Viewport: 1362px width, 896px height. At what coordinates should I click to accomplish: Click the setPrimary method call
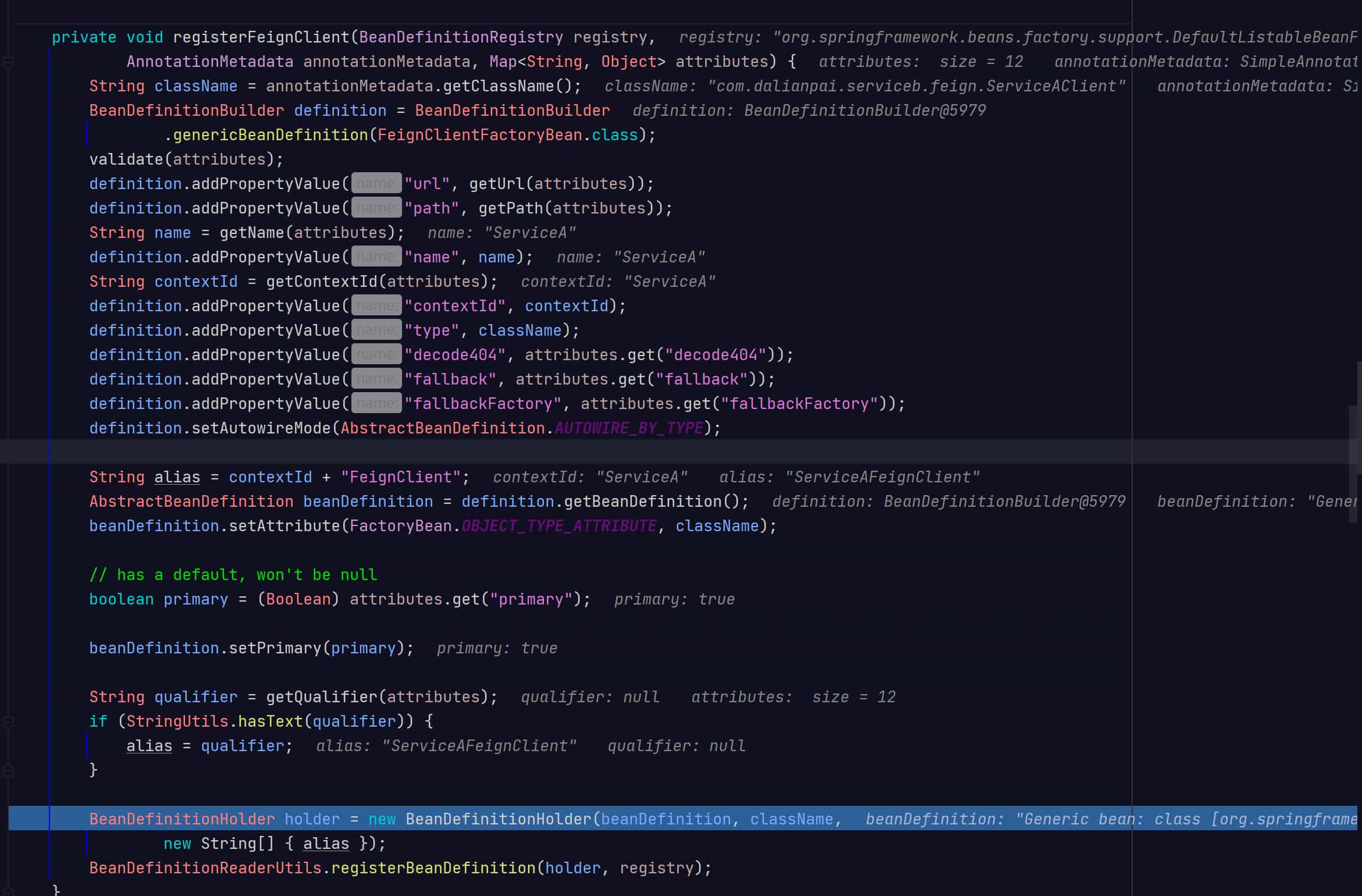[x=275, y=648]
